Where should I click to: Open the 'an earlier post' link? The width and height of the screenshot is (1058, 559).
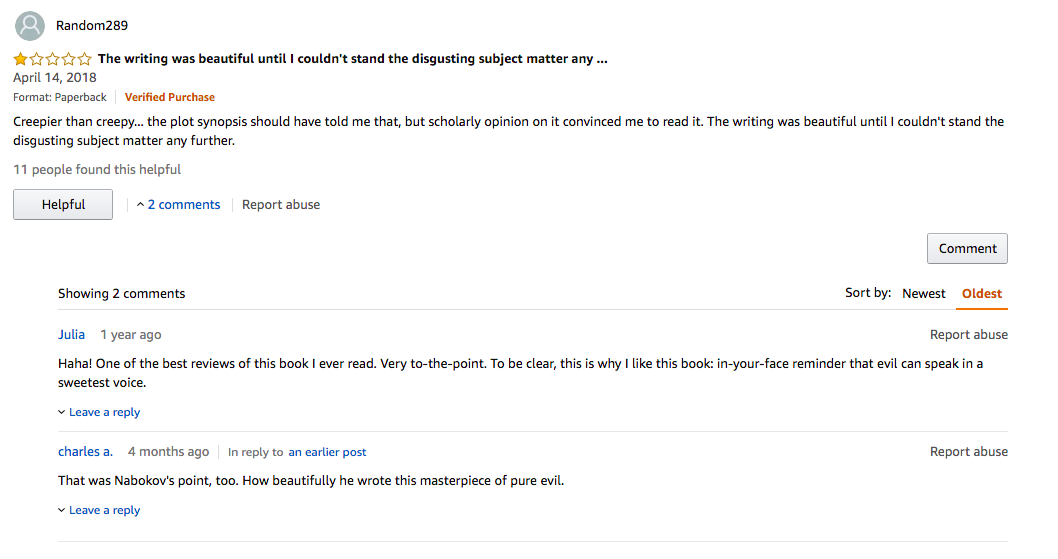tap(327, 452)
